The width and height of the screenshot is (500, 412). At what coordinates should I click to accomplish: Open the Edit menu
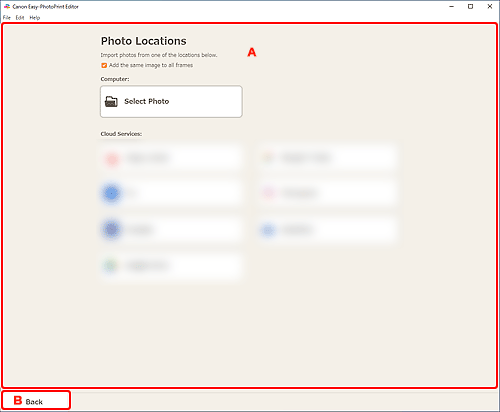(20, 18)
